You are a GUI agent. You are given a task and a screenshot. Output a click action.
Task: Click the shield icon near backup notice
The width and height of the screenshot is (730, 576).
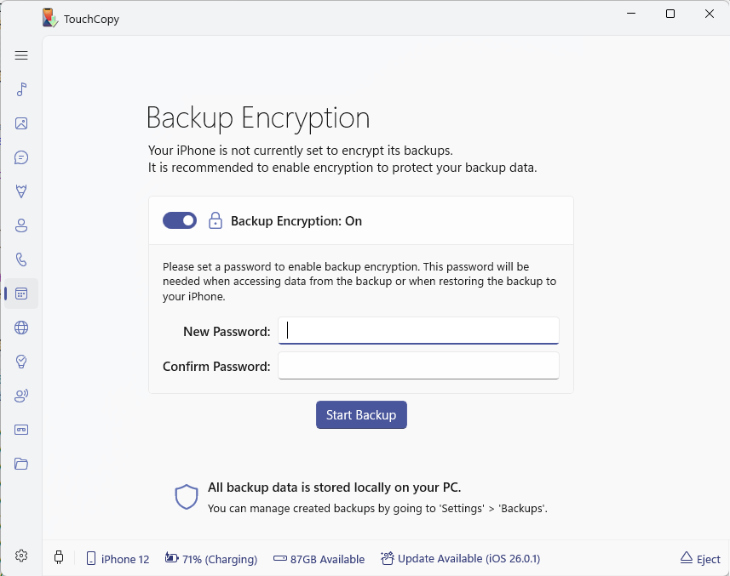tap(187, 497)
